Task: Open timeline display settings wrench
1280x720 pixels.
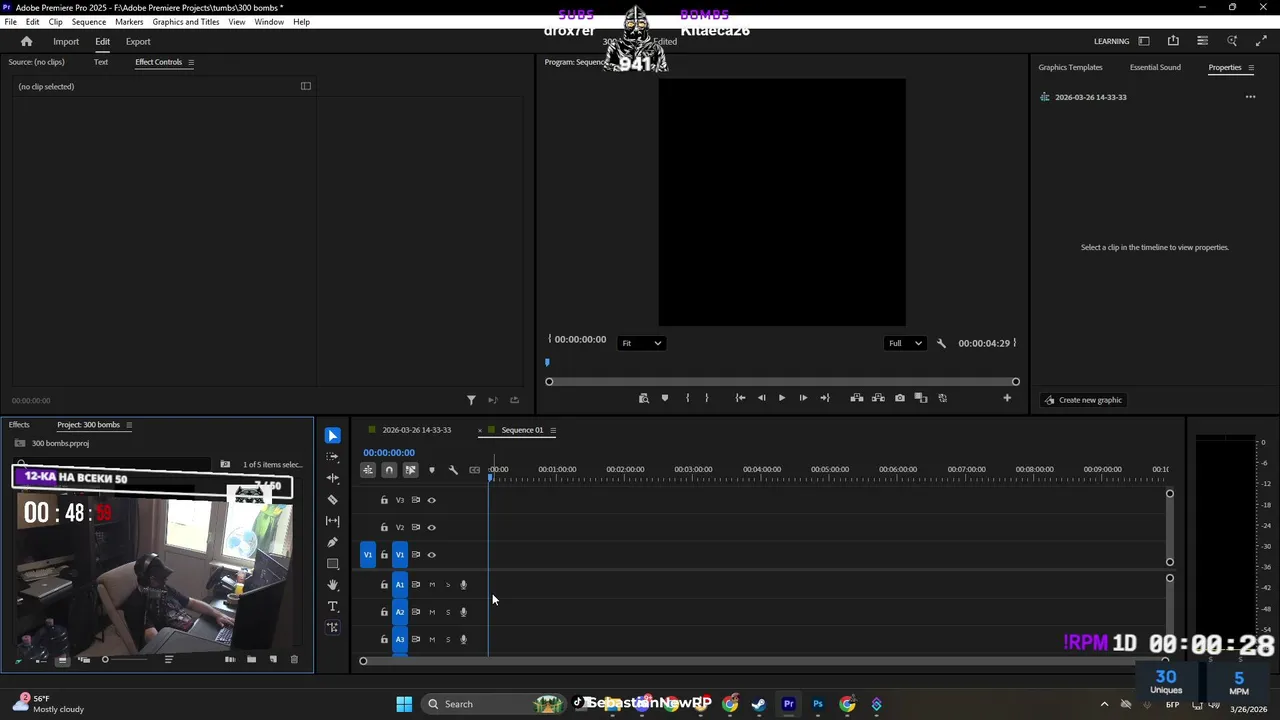Action: [x=453, y=470]
